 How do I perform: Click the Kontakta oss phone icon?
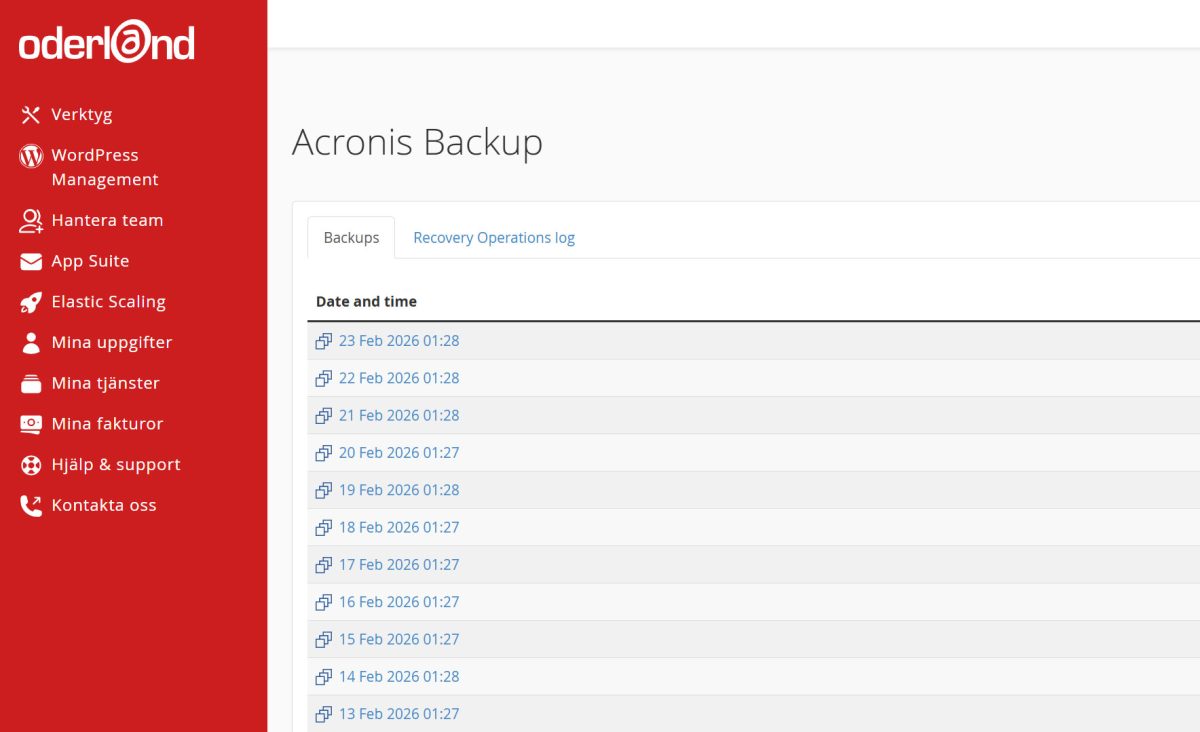click(31, 506)
